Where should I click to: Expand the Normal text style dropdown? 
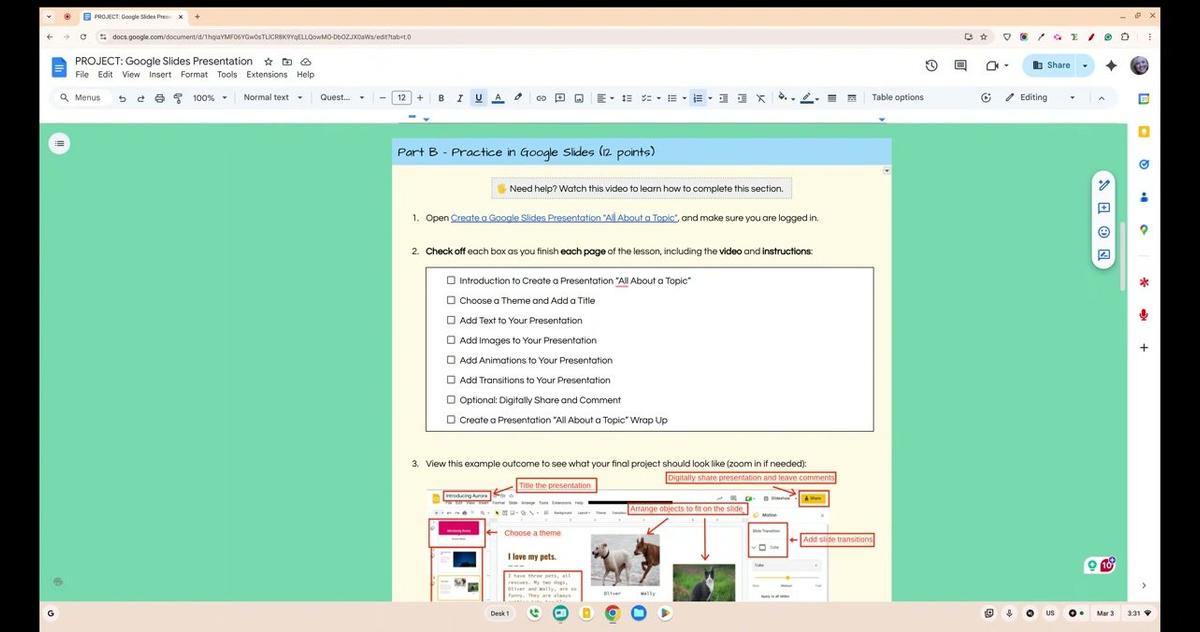click(272, 98)
